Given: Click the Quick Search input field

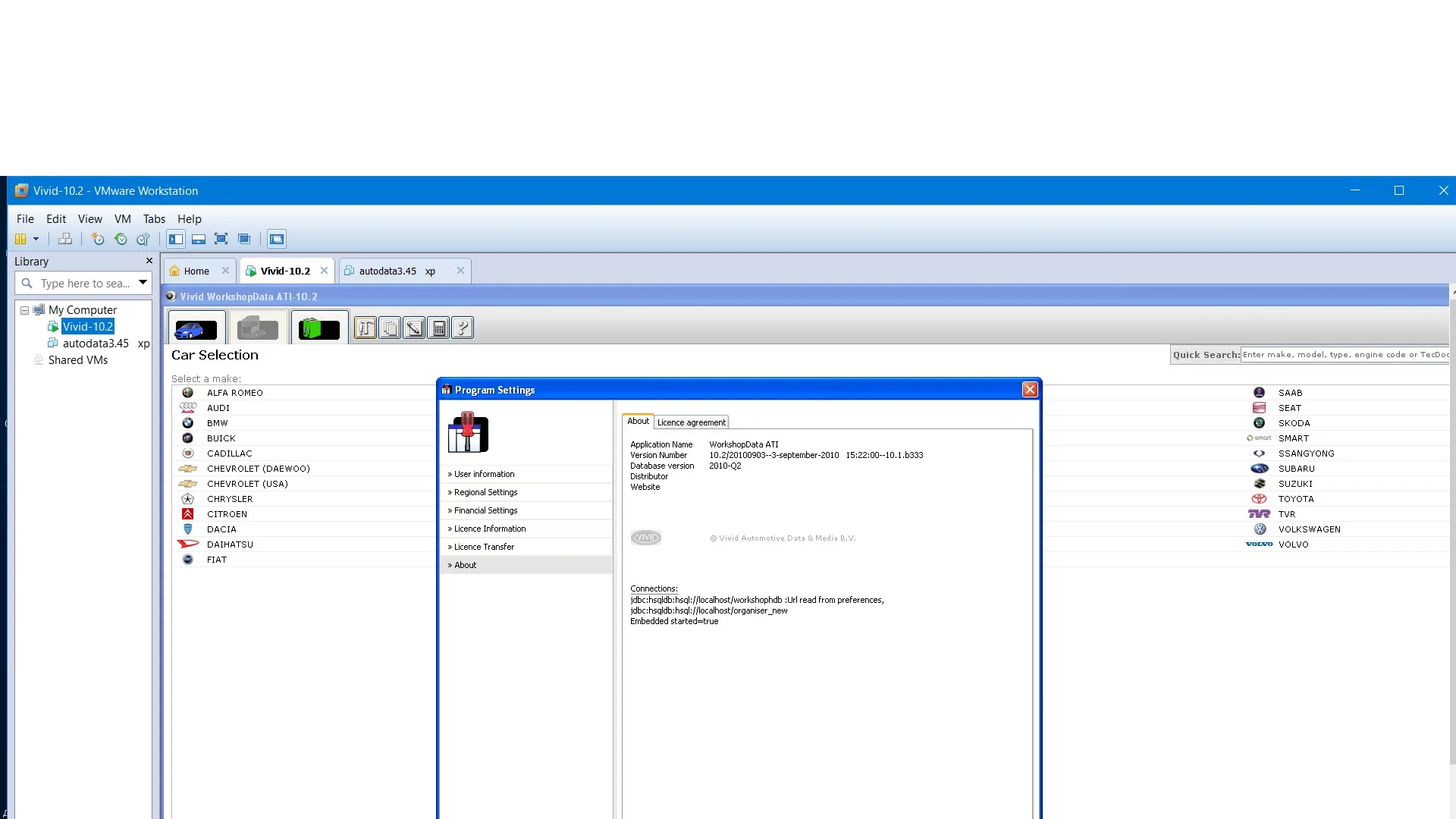Looking at the screenshot, I should 1344,354.
